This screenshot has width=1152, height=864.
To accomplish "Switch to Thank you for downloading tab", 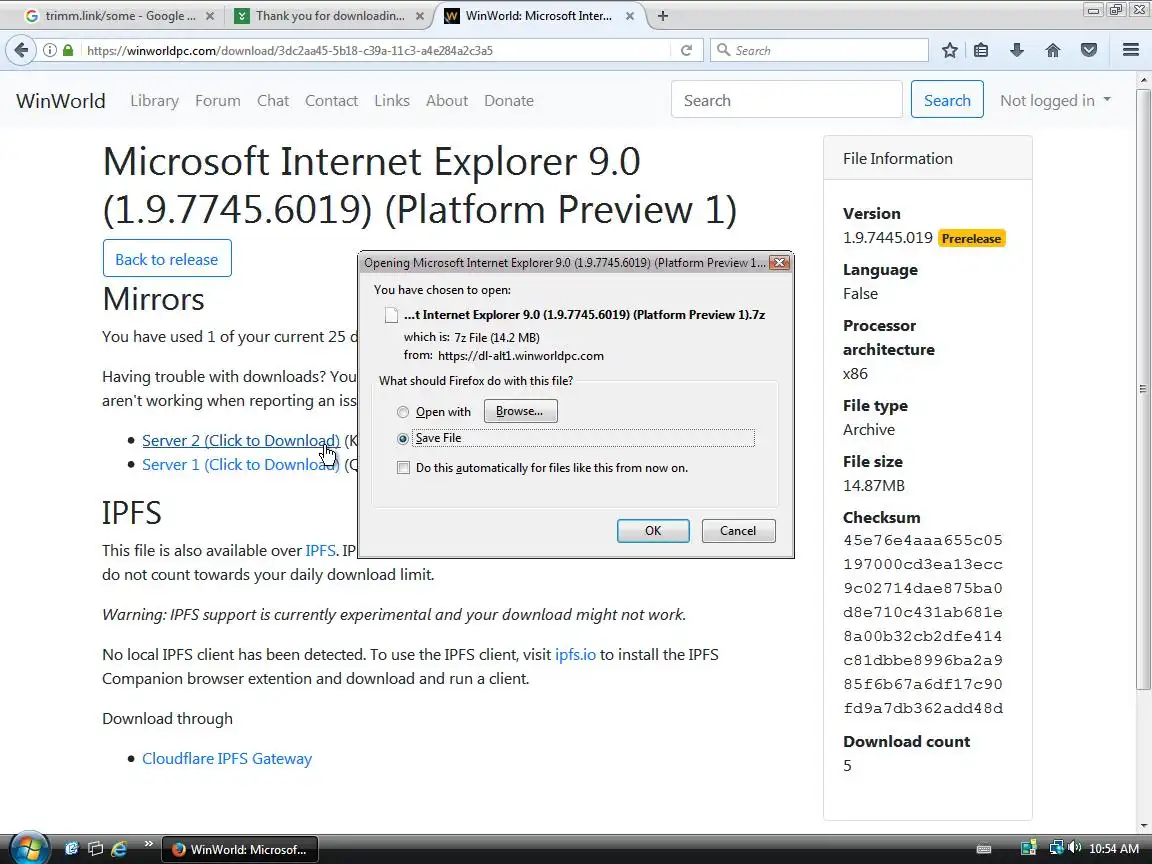I will pyautogui.click(x=330, y=15).
